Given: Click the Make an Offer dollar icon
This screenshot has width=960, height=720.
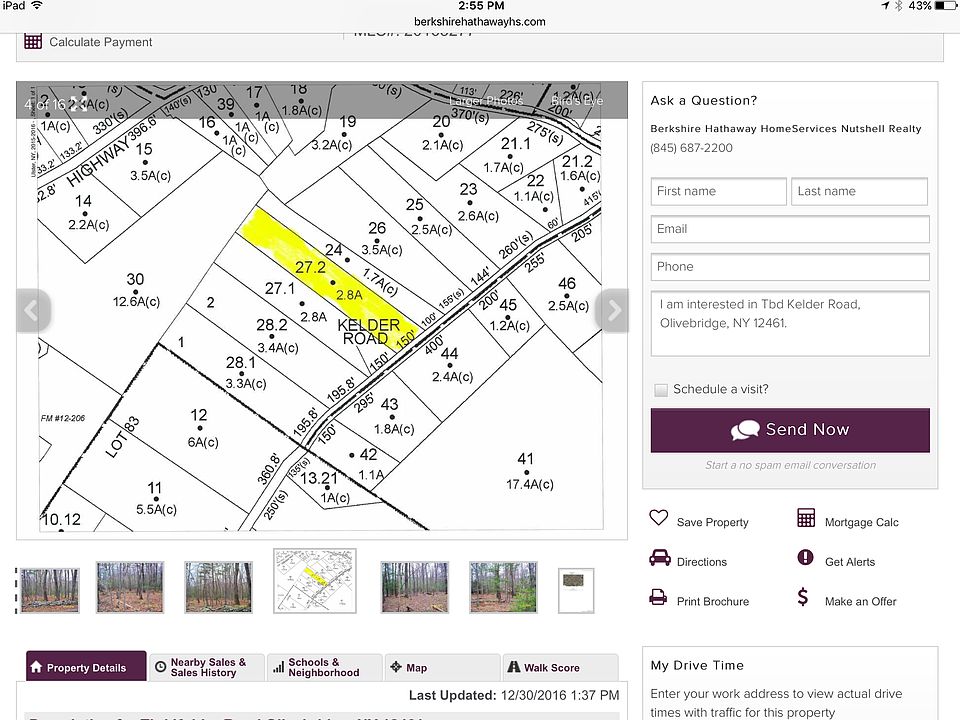Looking at the screenshot, I should [x=803, y=598].
